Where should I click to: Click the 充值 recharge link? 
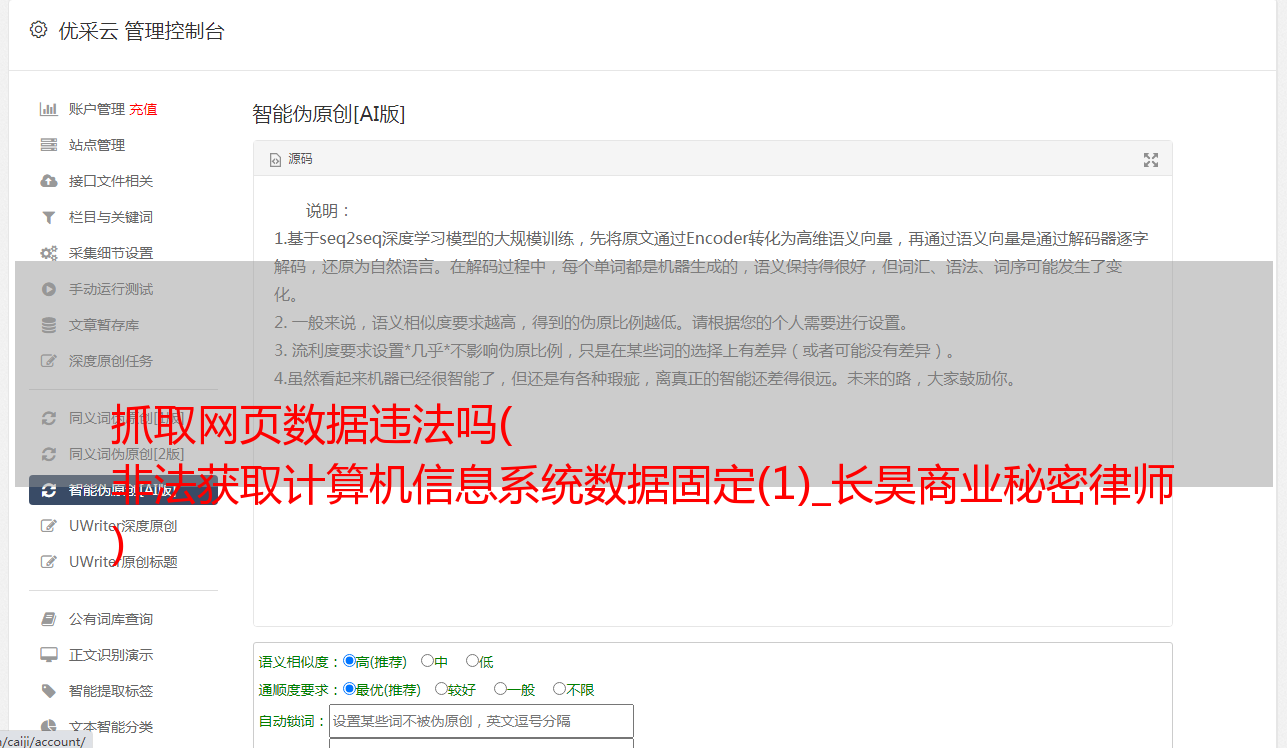(143, 109)
